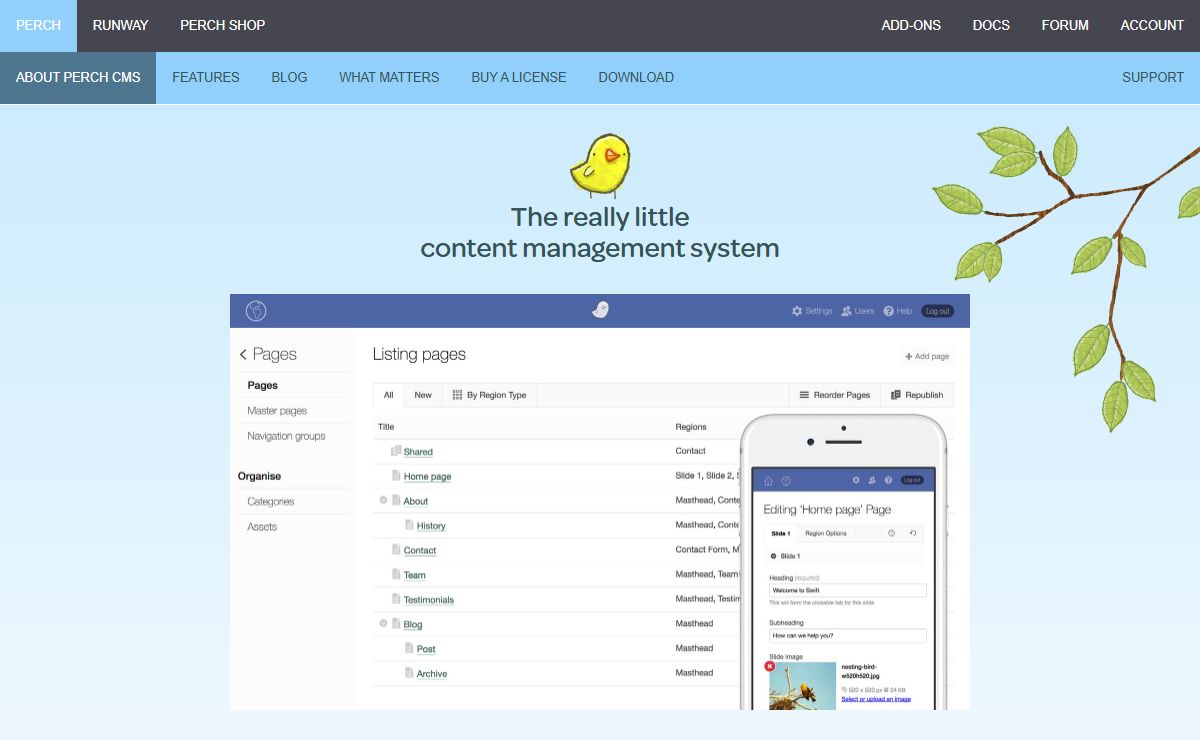Open FORUM in top navigation
Image resolution: width=1200 pixels, height=740 pixels.
(1065, 25)
